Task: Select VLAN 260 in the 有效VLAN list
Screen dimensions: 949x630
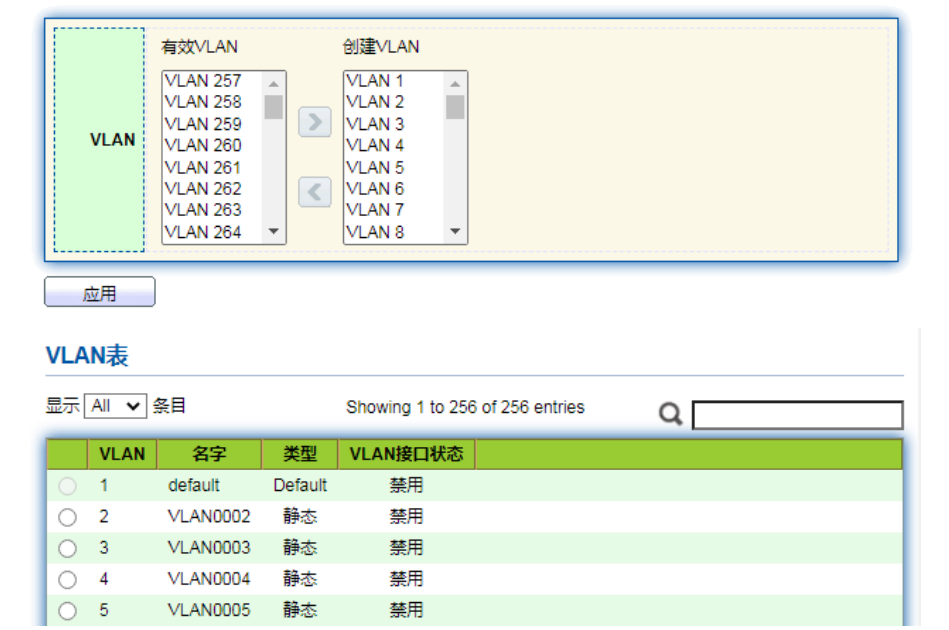Action: pos(203,145)
